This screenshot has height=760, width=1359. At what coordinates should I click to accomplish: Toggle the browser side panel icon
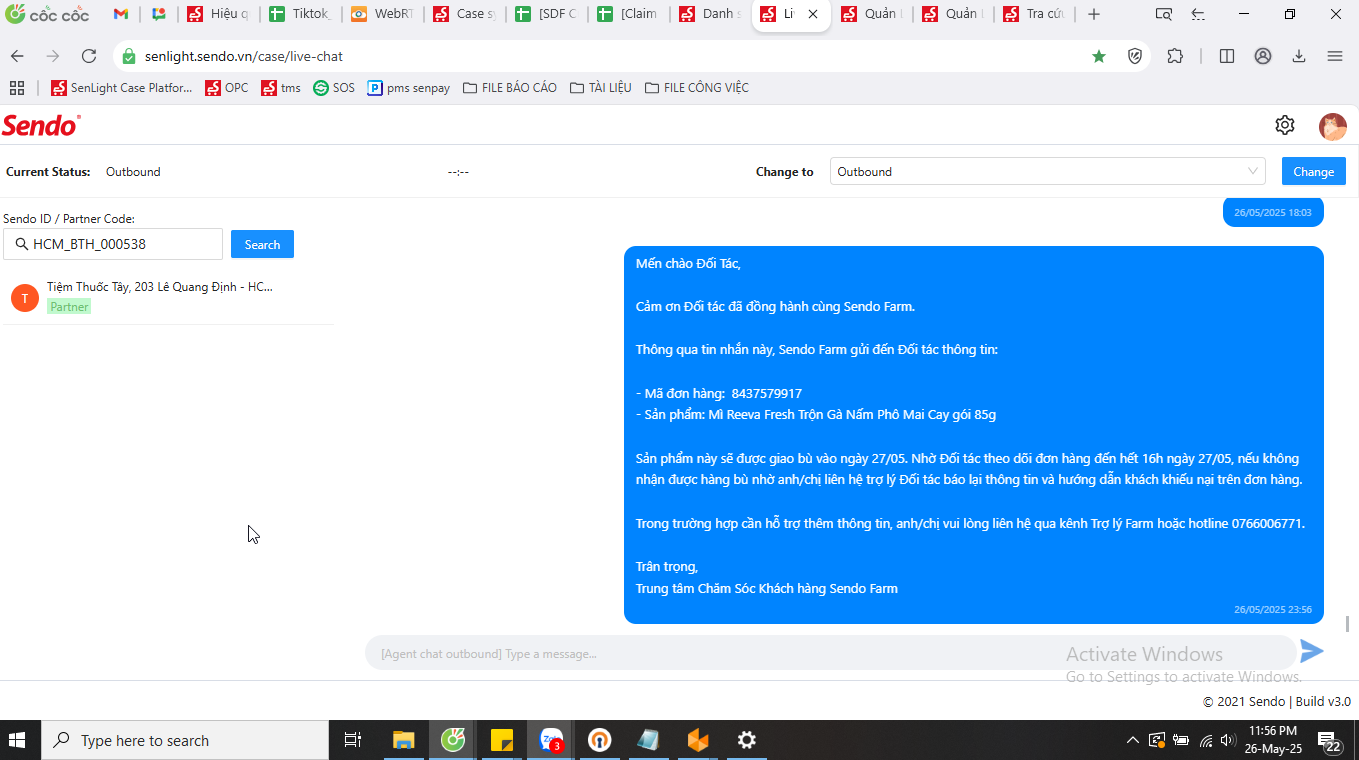click(1227, 56)
